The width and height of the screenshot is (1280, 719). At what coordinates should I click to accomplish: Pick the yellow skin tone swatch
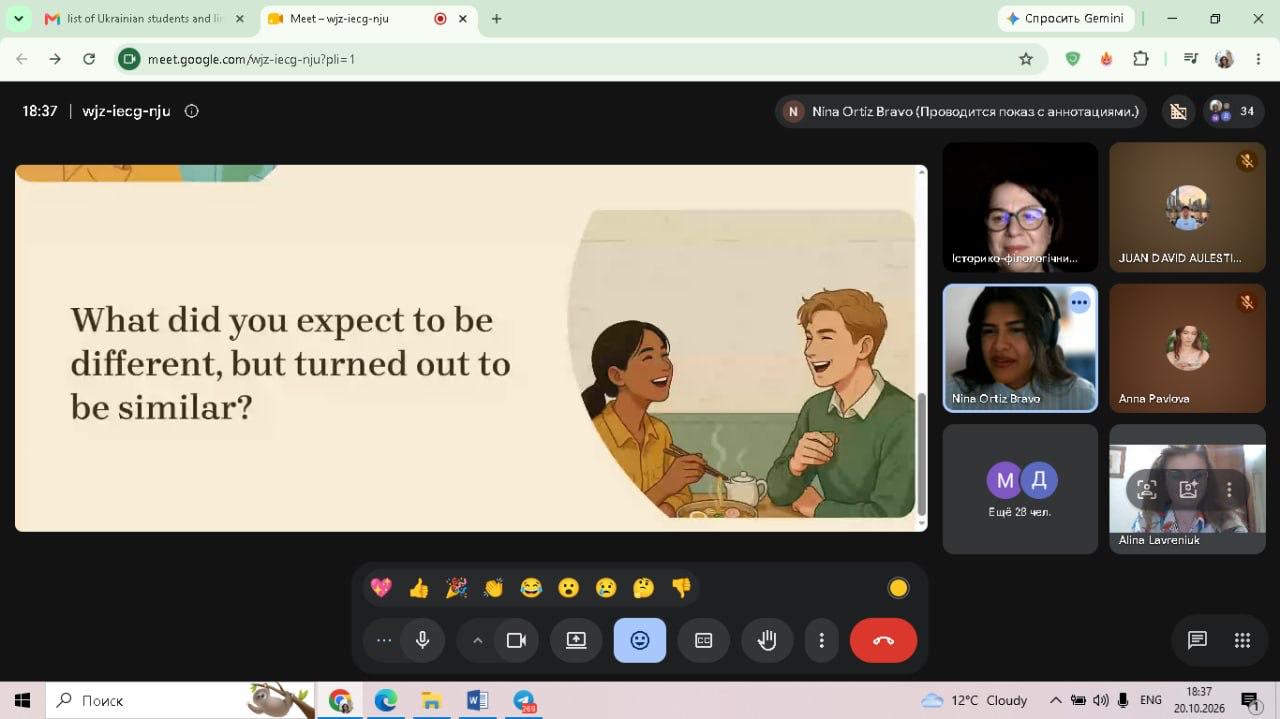coord(898,588)
